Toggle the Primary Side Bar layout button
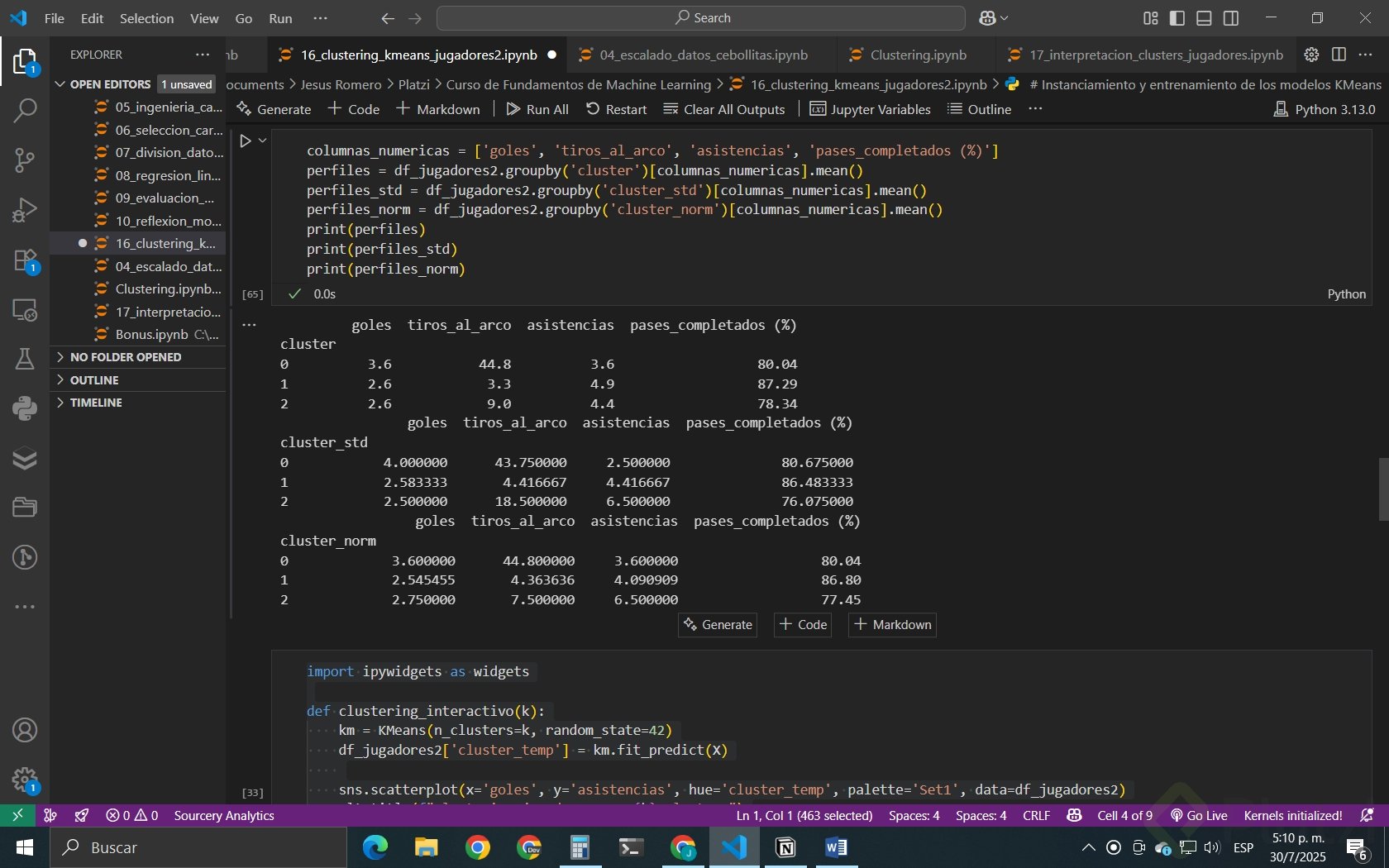This screenshot has height=868, width=1389. click(1177, 18)
